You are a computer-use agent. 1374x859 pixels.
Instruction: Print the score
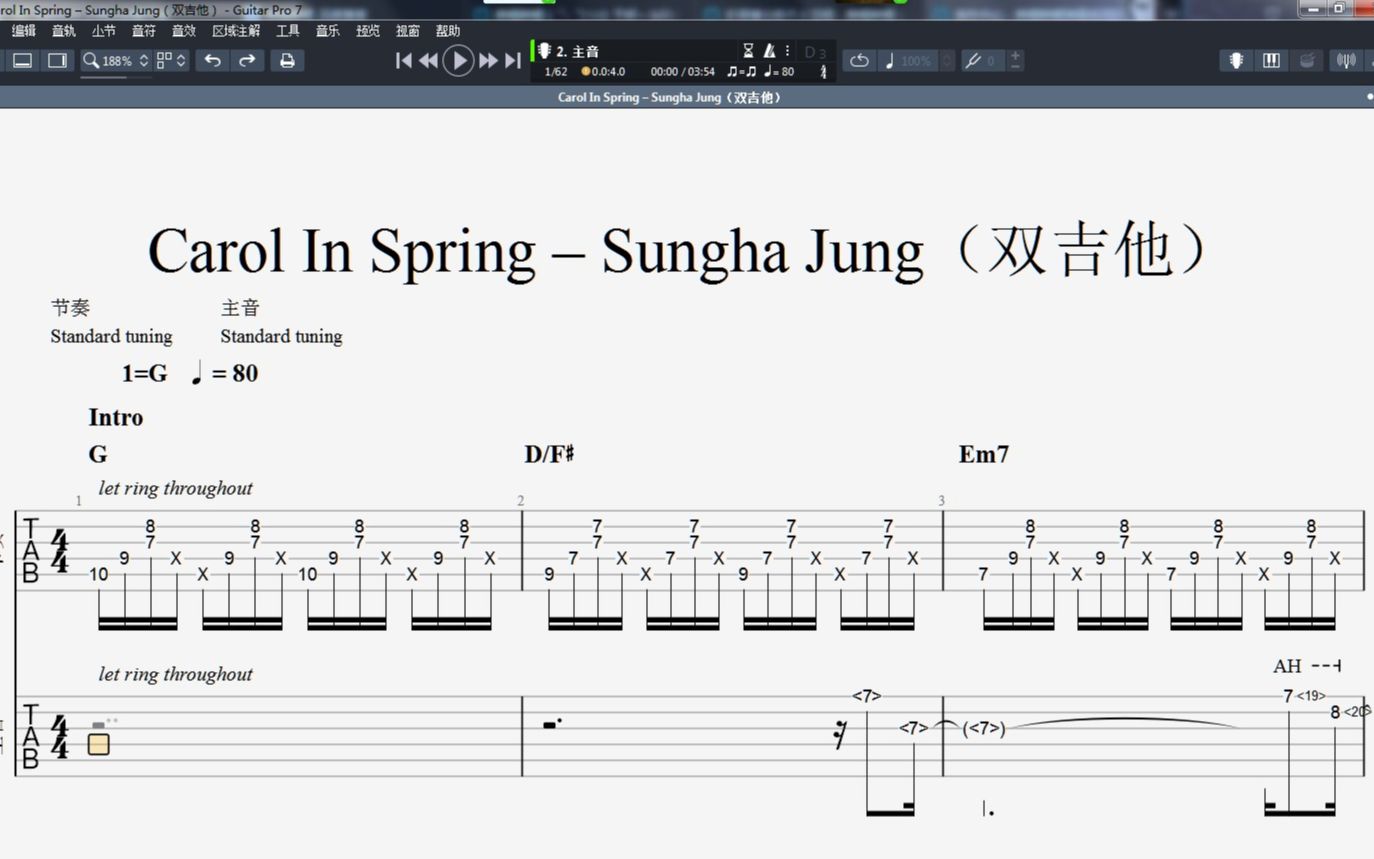click(287, 60)
